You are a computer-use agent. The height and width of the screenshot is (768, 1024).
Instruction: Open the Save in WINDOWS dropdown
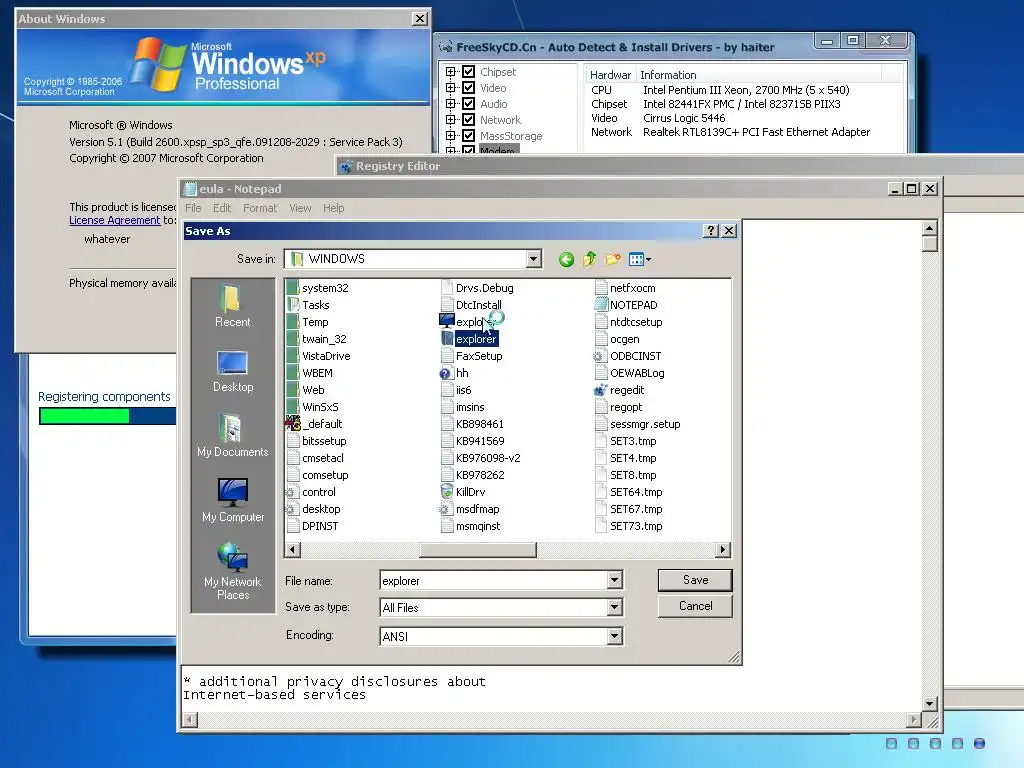(x=534, y=259)
